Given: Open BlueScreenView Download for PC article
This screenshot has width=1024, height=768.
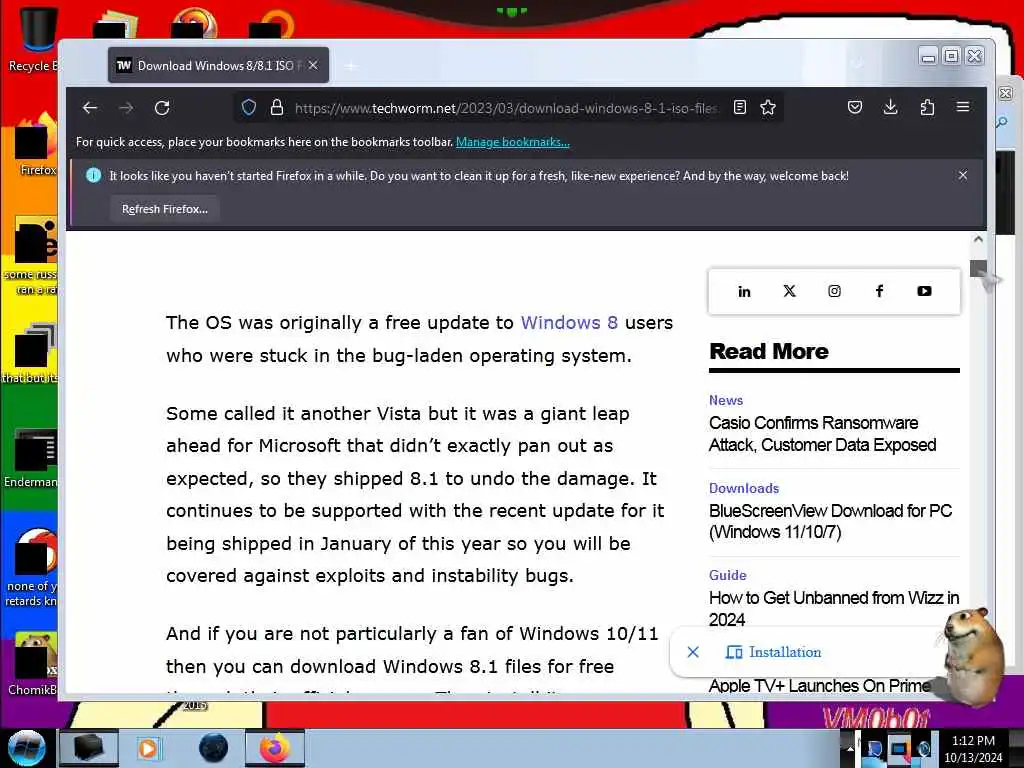Looking at the screenshot, I should [x=830, y=521].
